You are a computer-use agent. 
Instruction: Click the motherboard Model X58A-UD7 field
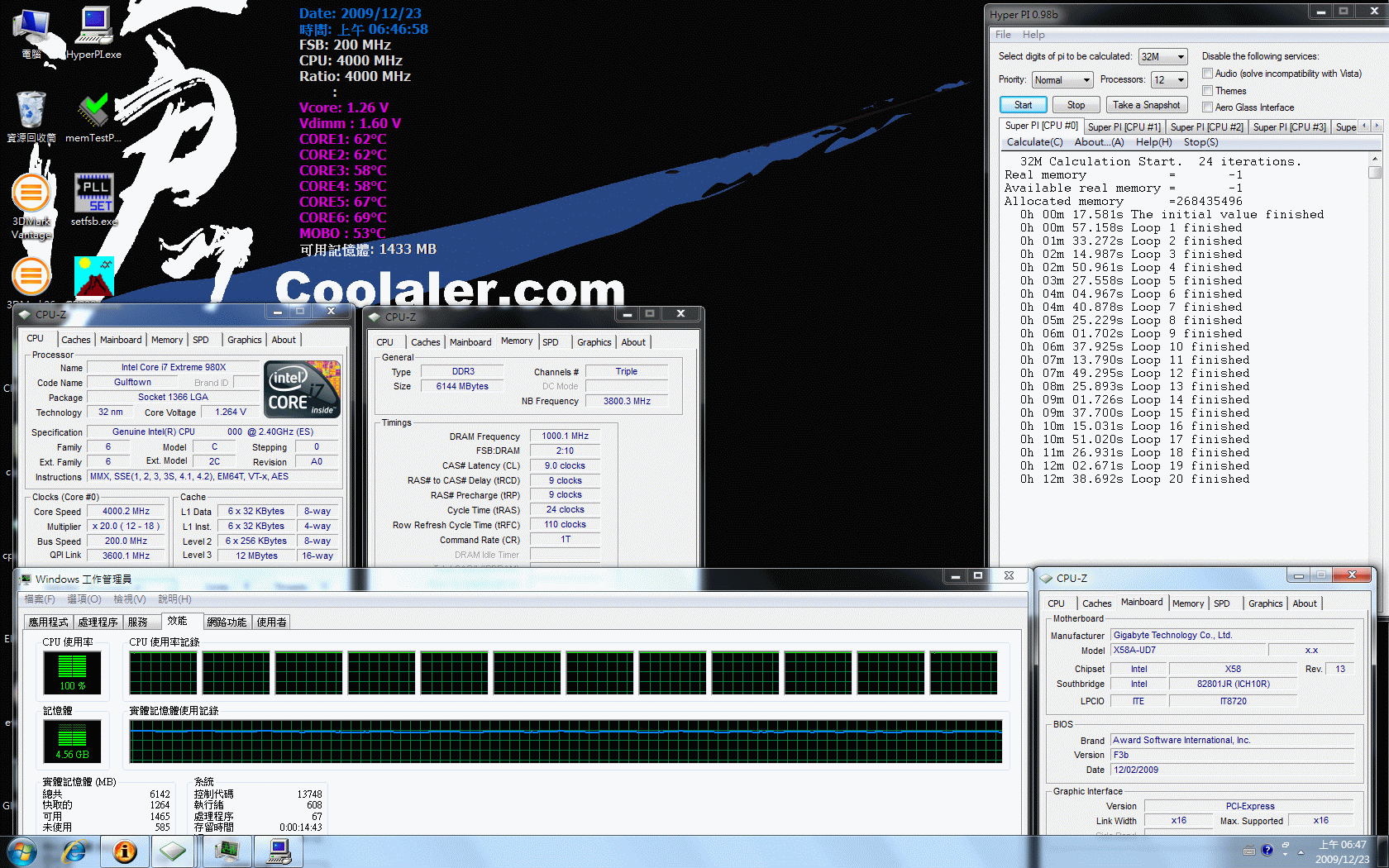(x=1188, y=650)
